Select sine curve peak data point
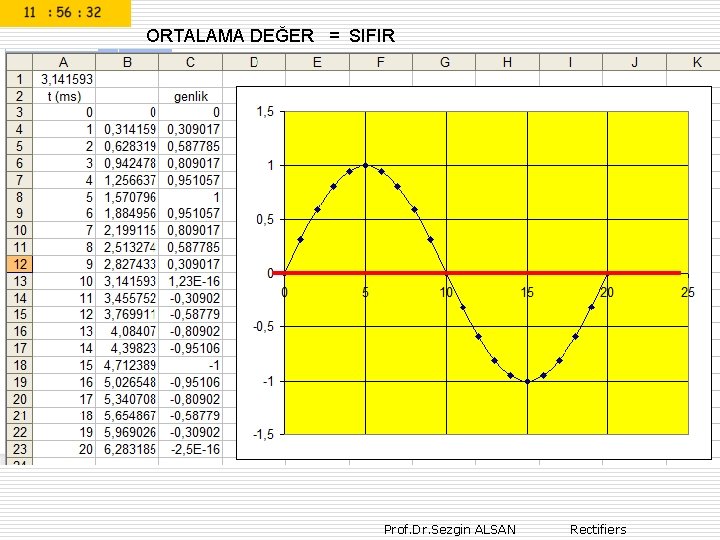Viewport: 720px width, 540px height. point(366,165)
